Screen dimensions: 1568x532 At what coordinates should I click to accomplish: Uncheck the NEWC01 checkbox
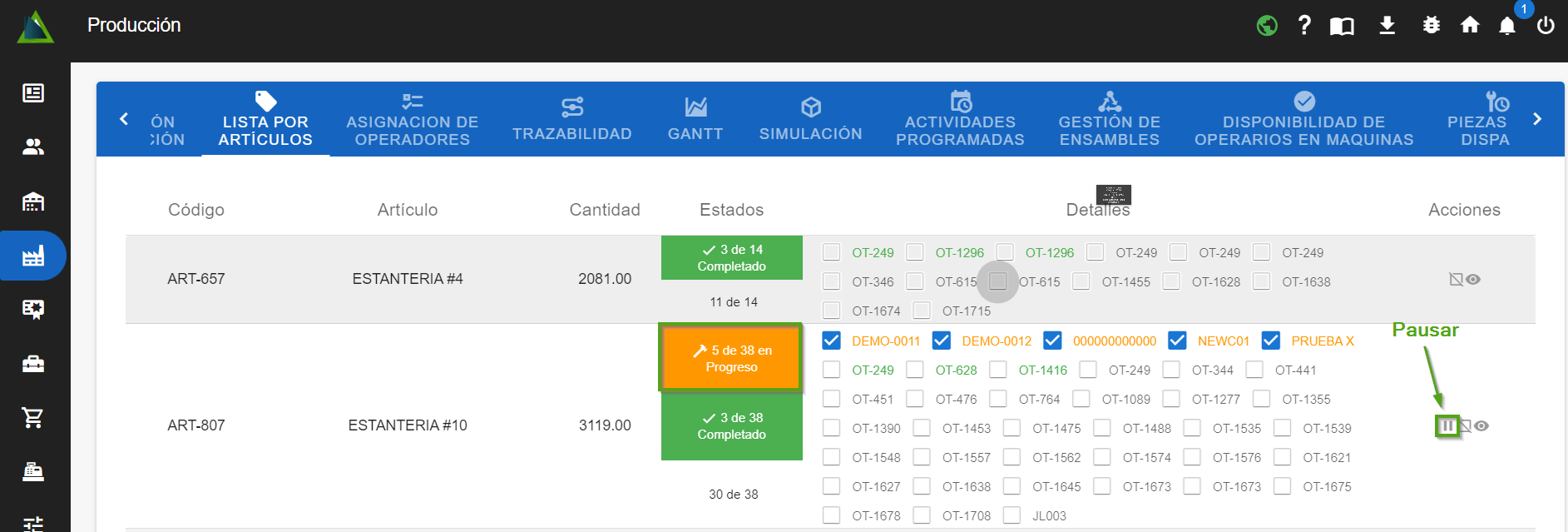(x=1177, y=341)
